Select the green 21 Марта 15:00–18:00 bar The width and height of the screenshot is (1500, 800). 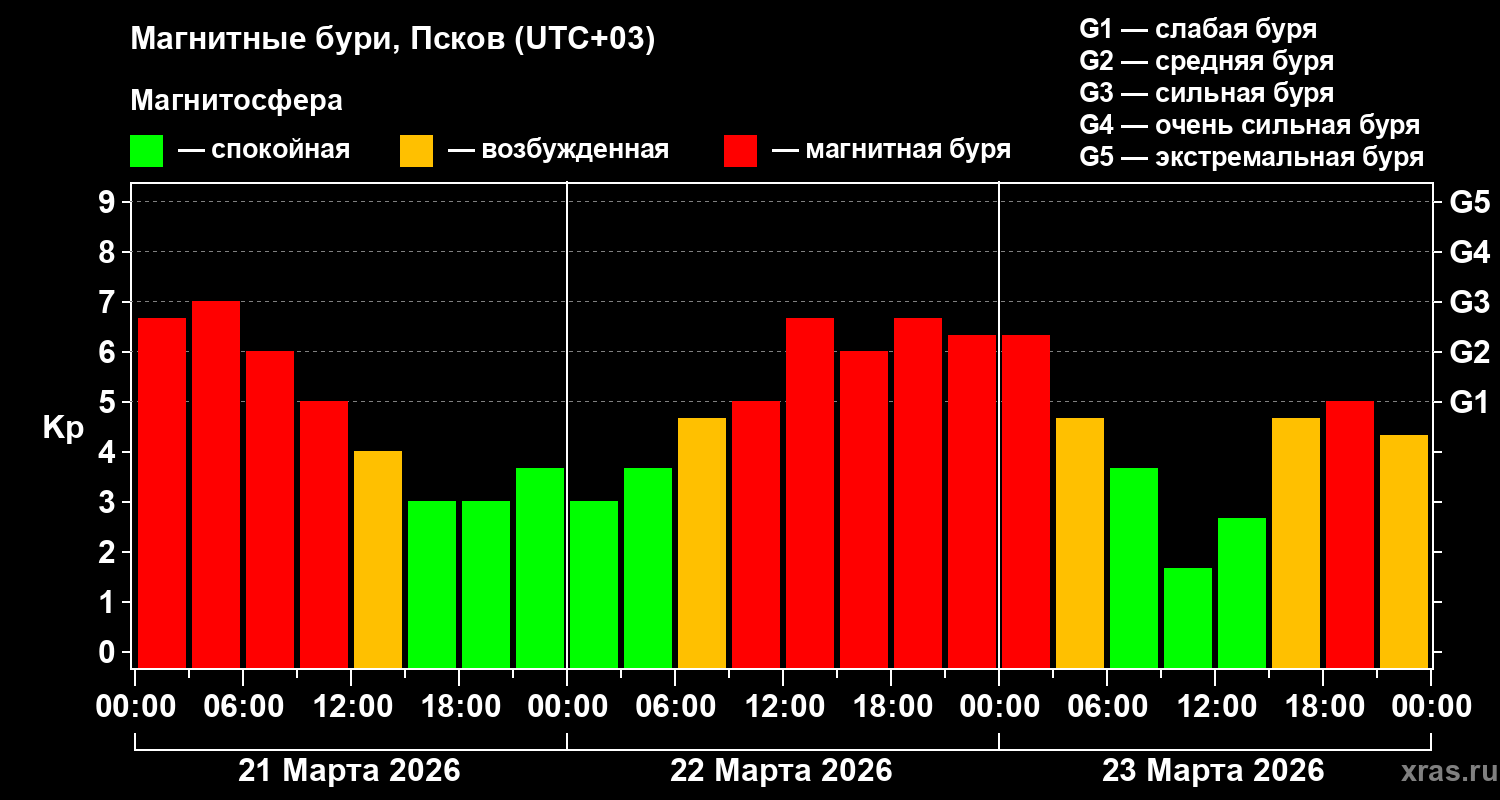(x=432, y=585)
